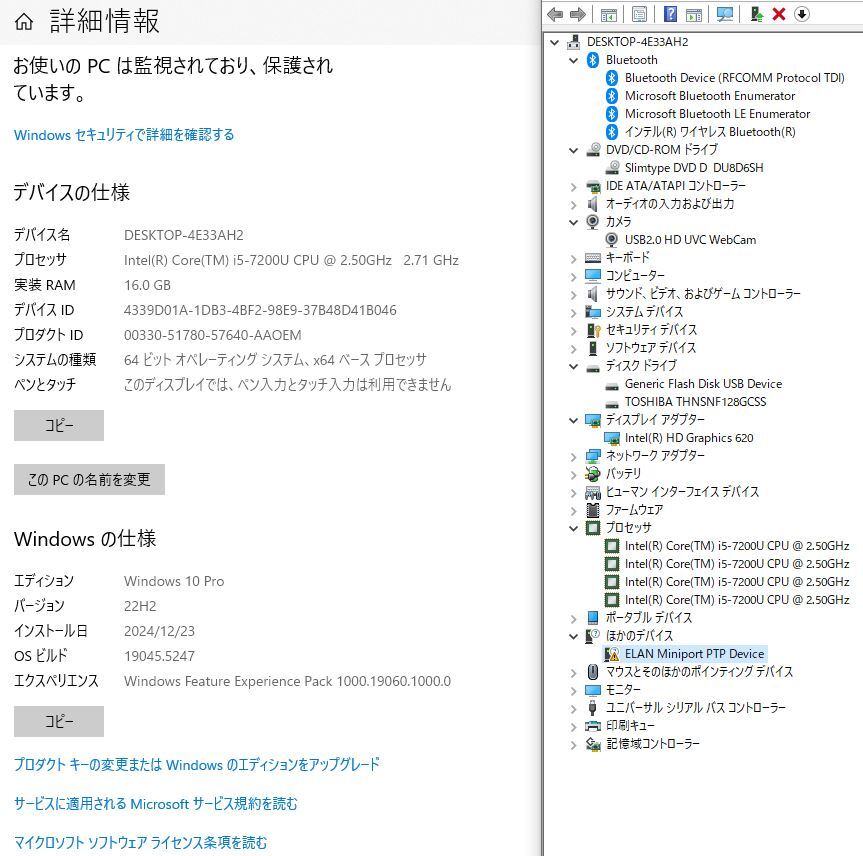Select the ポータブル デバイス tree category
The image size is (863, 856).
click(649, 618)
